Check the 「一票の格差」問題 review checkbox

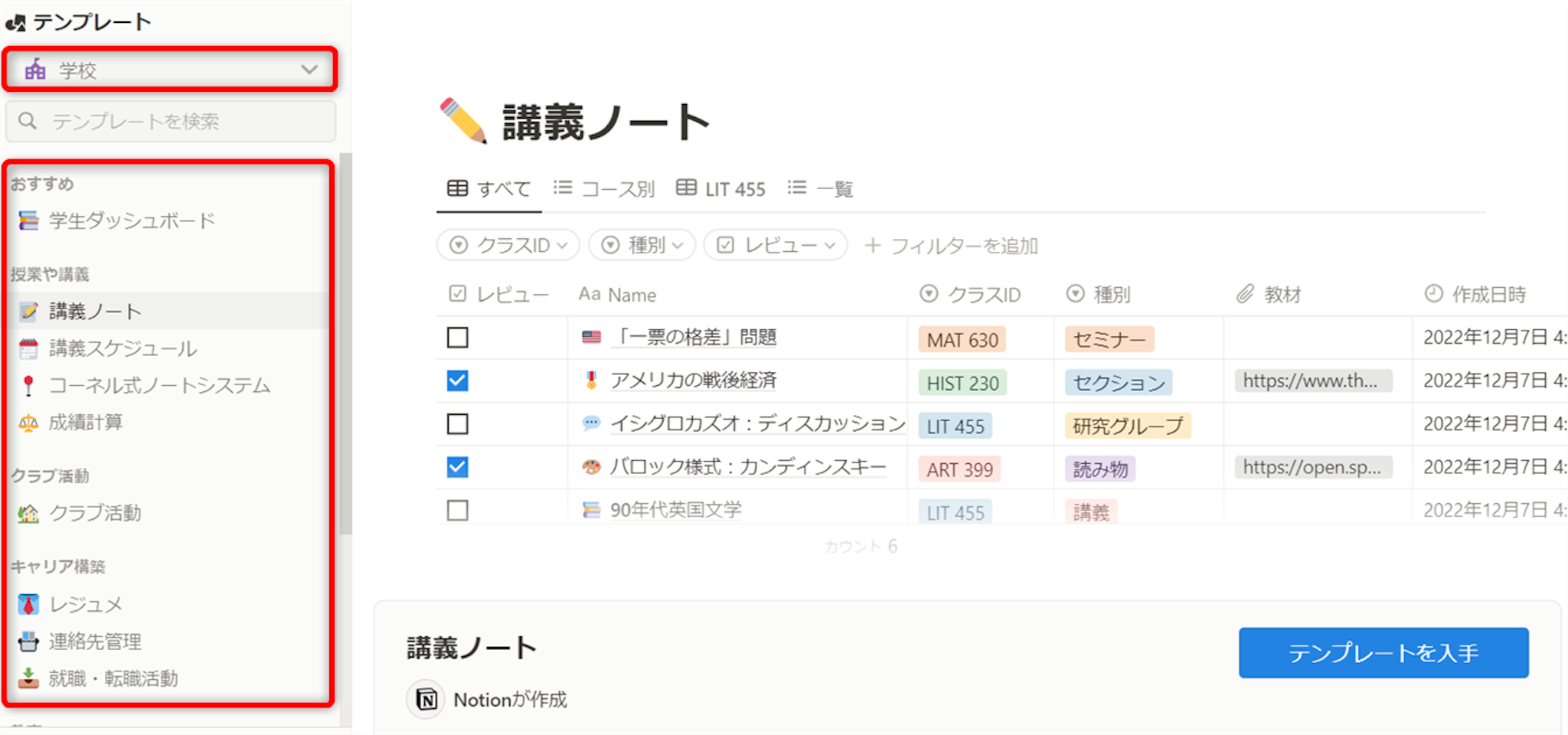pos(458,338)
